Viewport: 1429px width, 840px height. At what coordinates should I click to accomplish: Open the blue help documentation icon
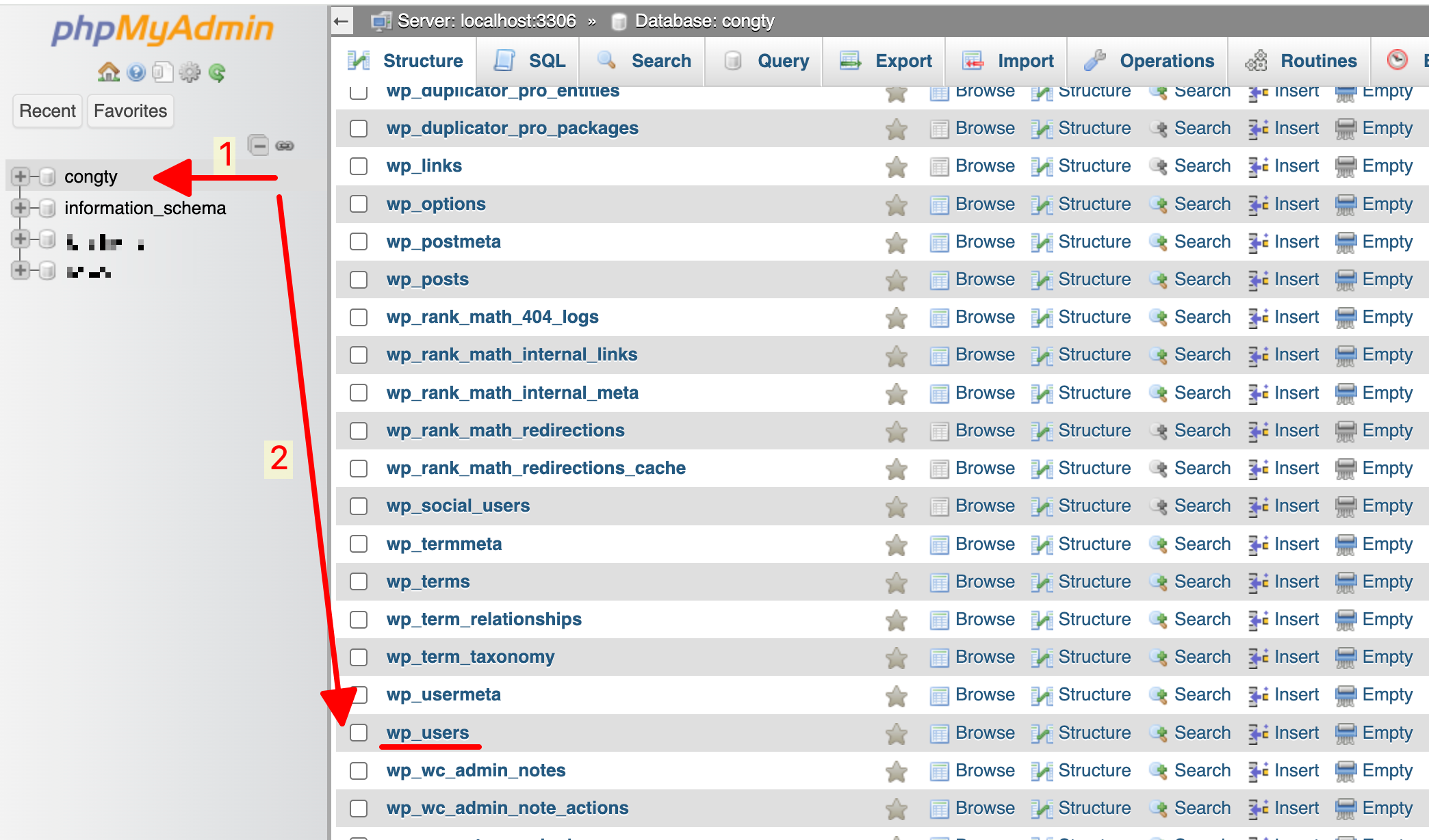coord(136,72)
